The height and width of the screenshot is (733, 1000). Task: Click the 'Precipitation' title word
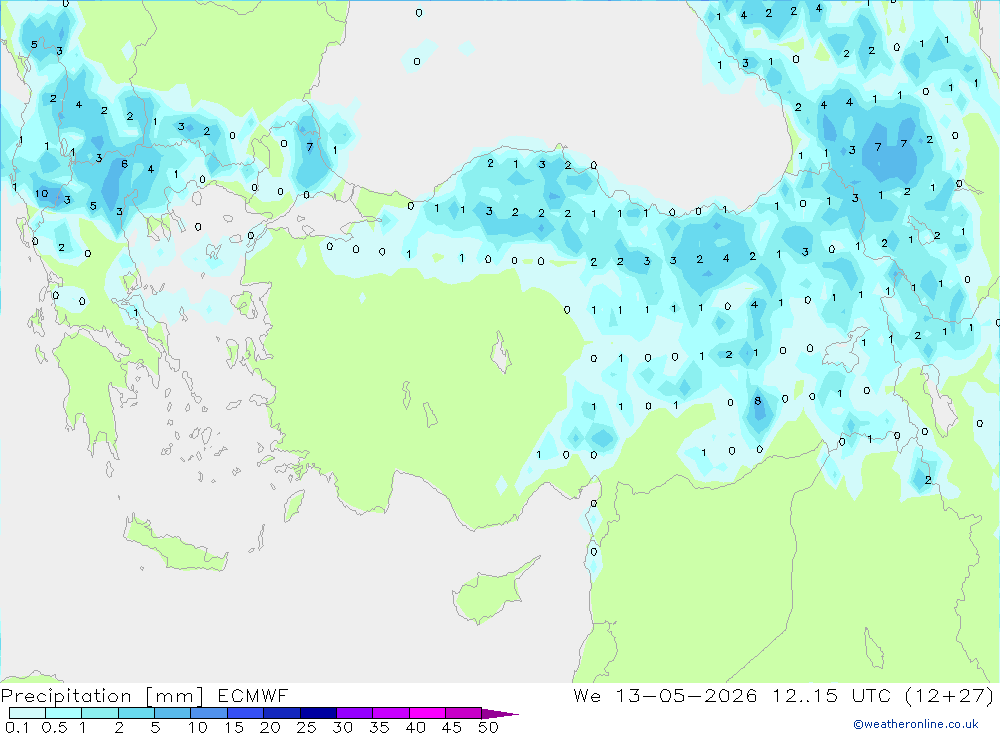(x=66, y=696)
